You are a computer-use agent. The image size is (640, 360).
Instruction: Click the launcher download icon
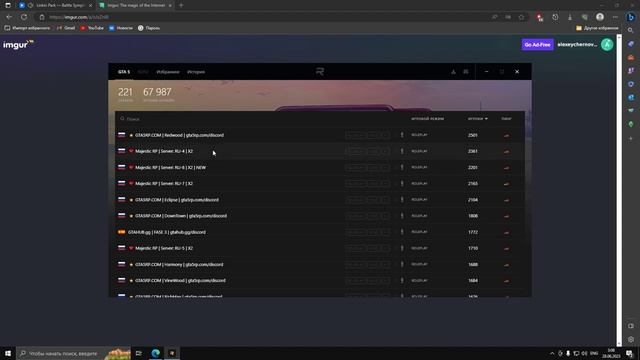(x=453, y=72)
